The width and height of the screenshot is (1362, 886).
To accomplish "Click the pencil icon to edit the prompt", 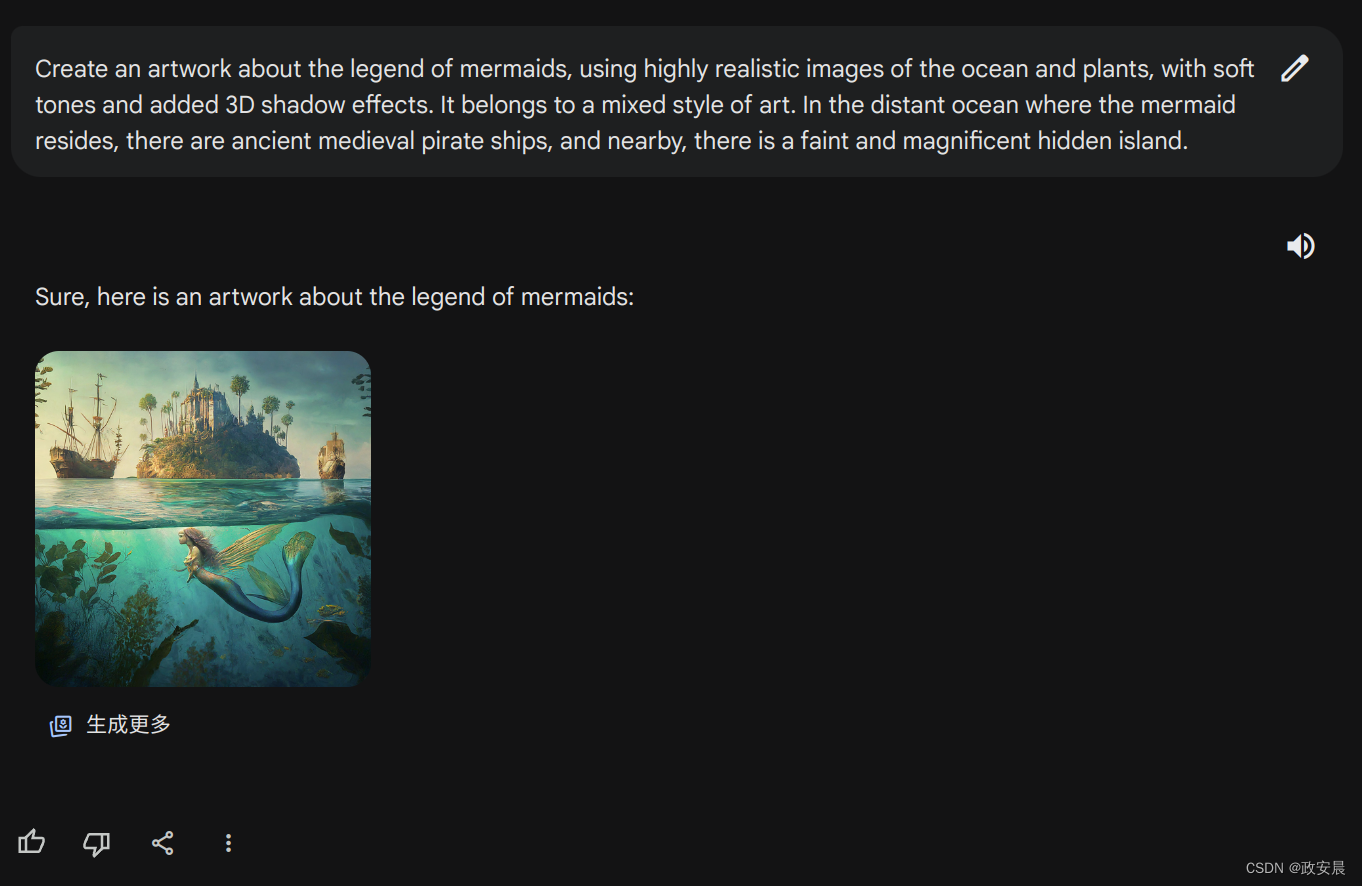I will pos(1295,68).
